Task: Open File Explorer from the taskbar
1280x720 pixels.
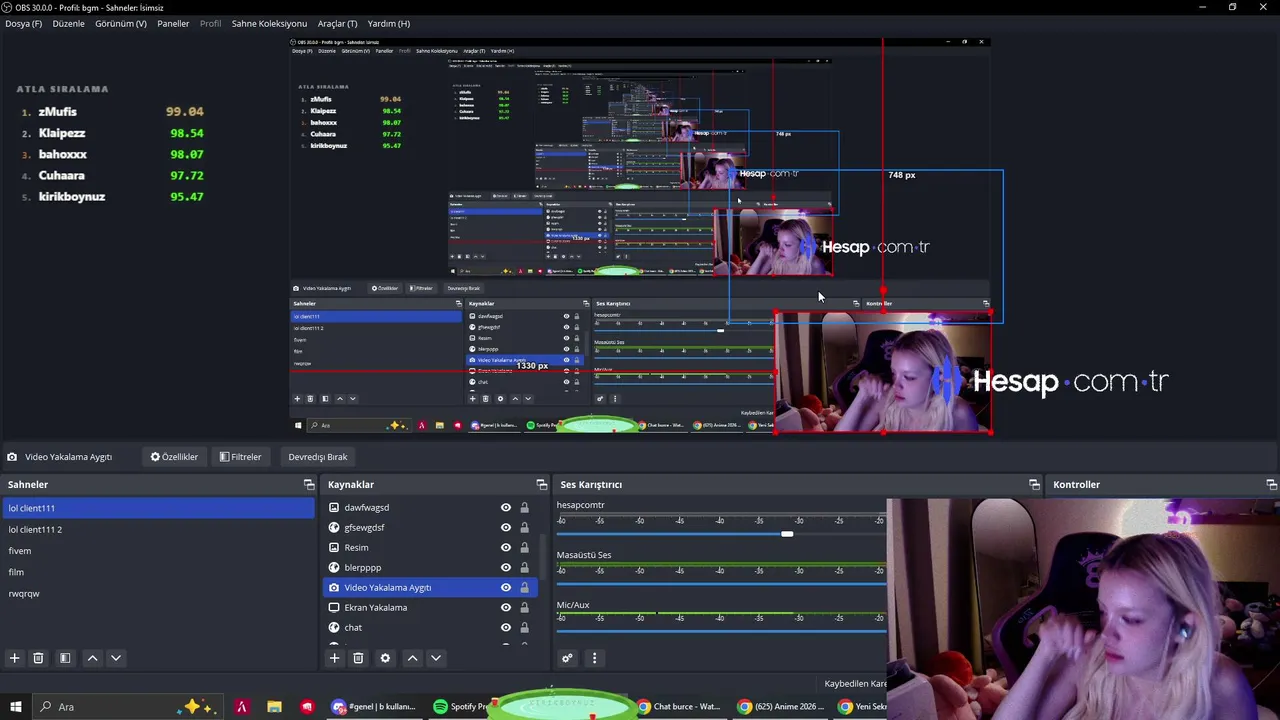Action: 274,707
